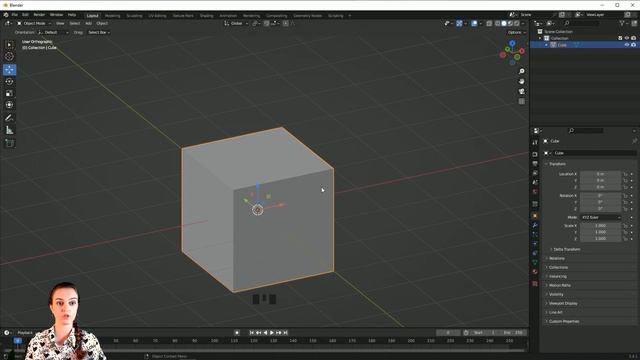
Task: Open the viewport Add menu
Action: [x=88, y=23]
